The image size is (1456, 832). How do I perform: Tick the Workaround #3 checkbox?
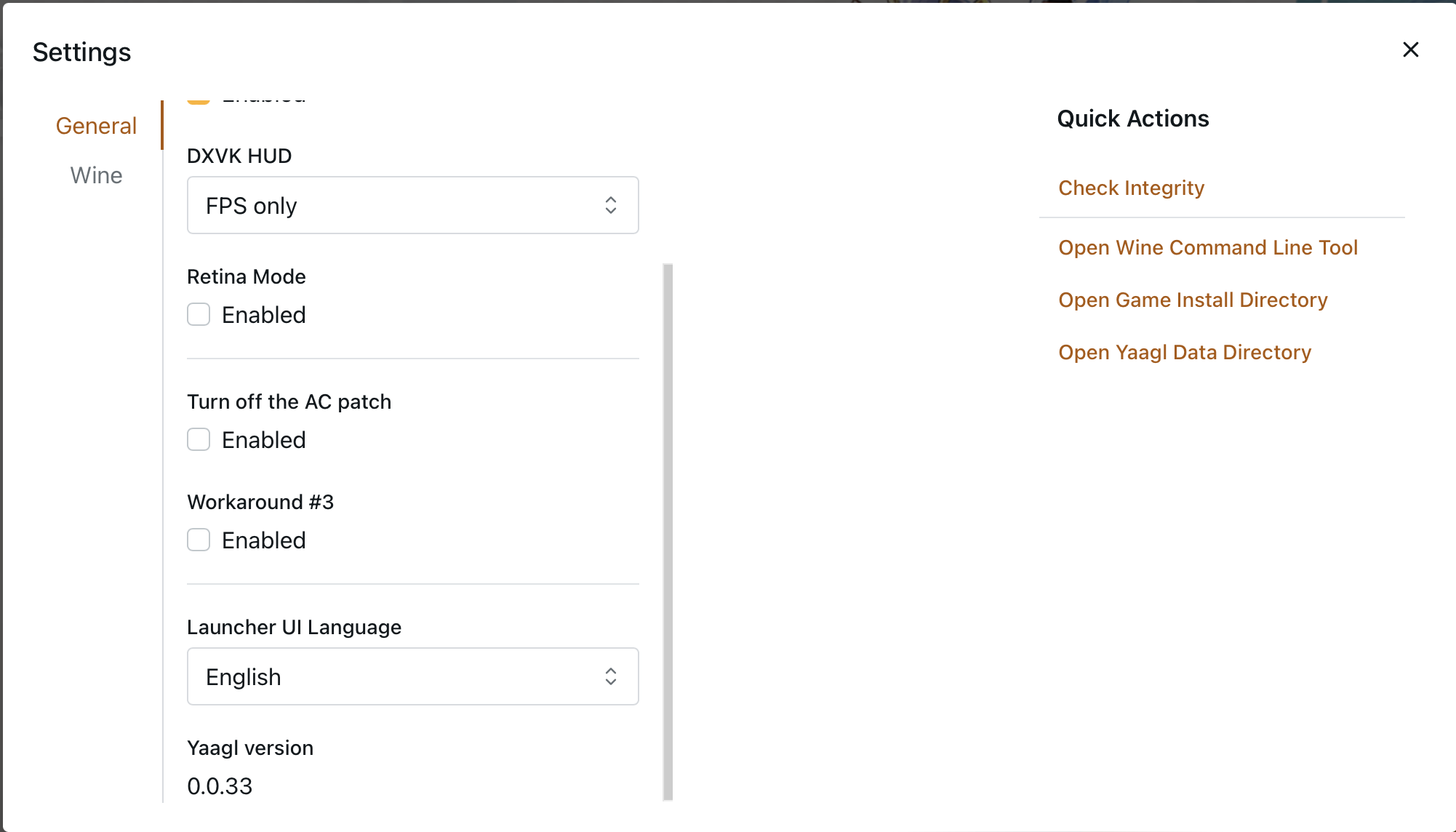199,540
